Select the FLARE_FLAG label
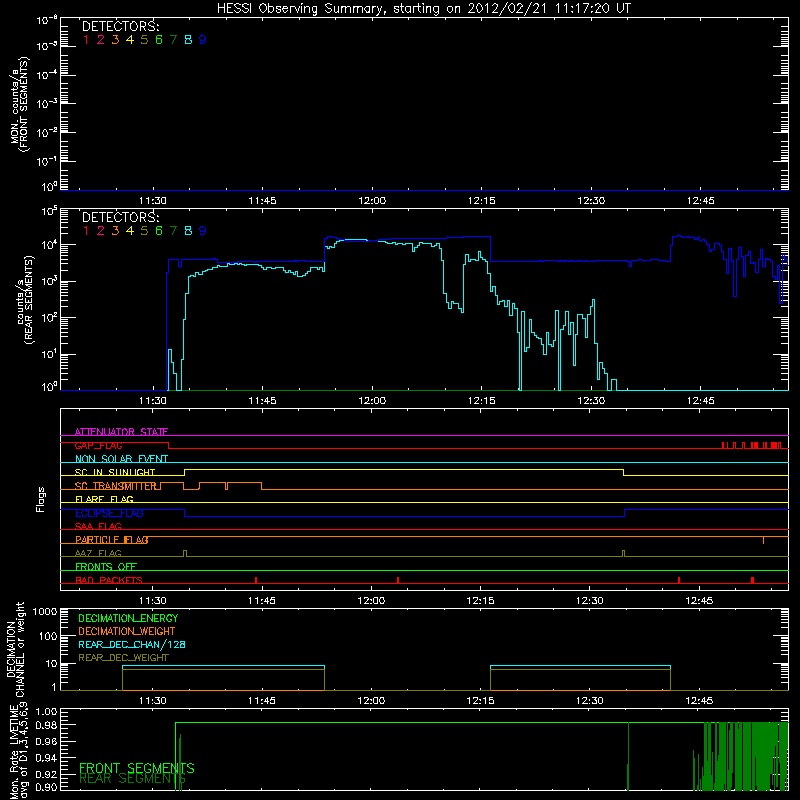Image resolution: width=800 pixels, height=800 pixels. (x=104, y=499)
